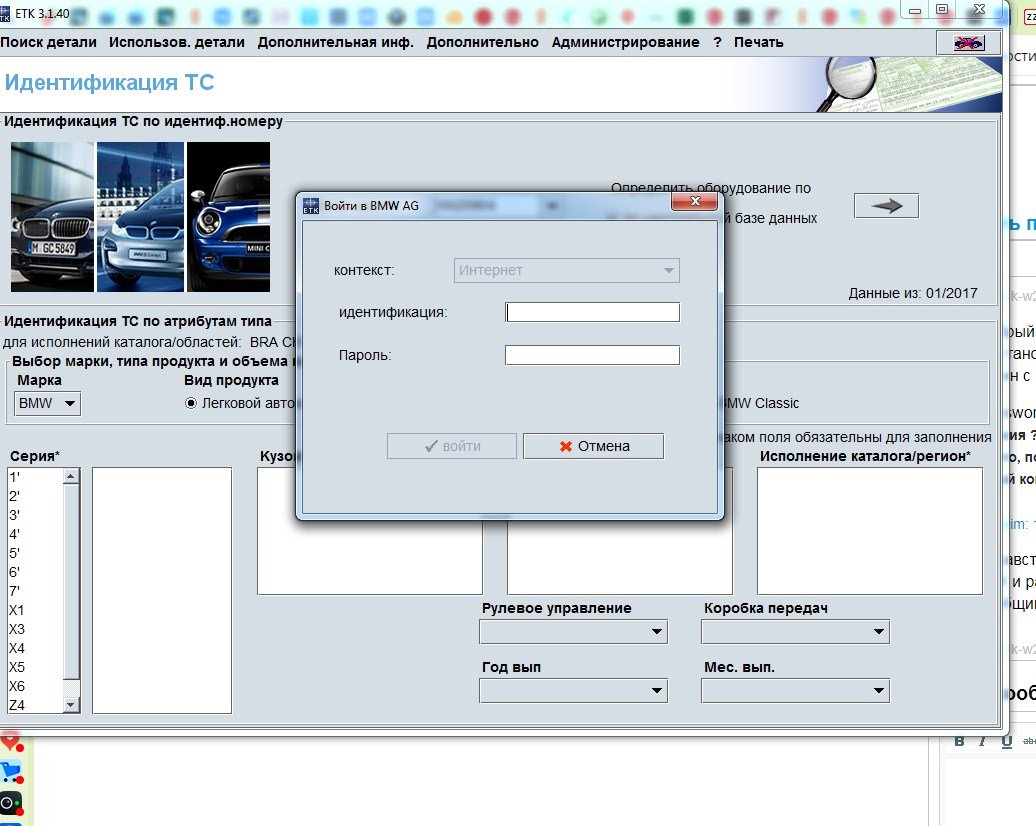
Task: Open the ? help menu
Action: point(718,42)
